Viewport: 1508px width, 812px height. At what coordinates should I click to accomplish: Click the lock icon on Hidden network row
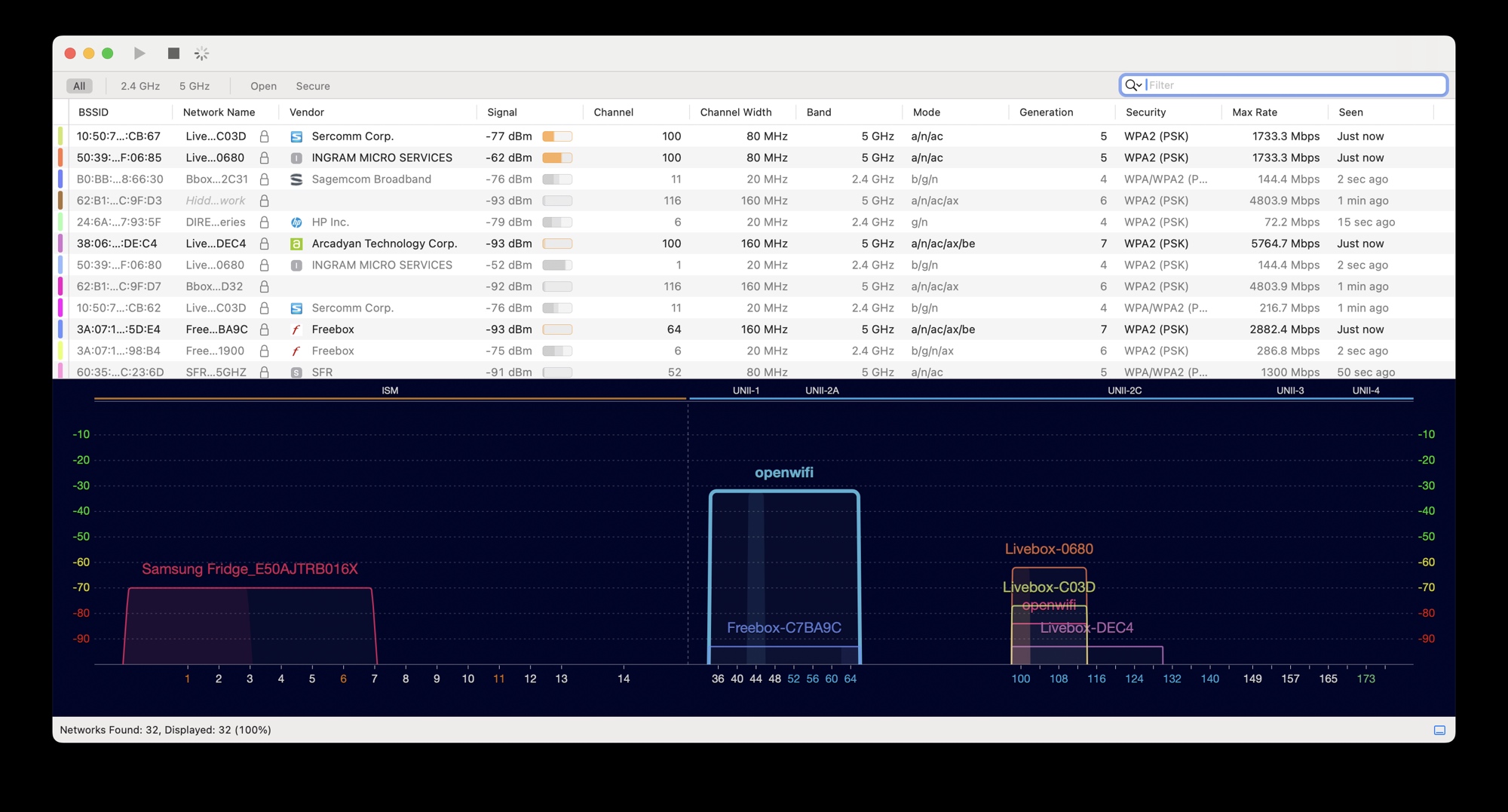point(264,201)
